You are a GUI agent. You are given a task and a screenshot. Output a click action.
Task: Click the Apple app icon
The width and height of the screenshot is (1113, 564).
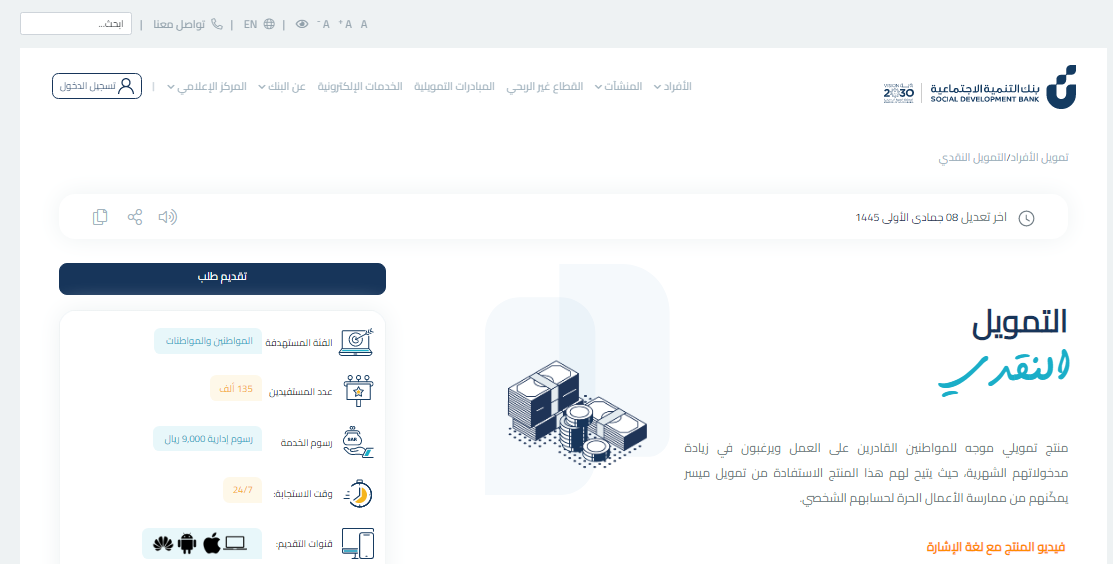[211, 544]
